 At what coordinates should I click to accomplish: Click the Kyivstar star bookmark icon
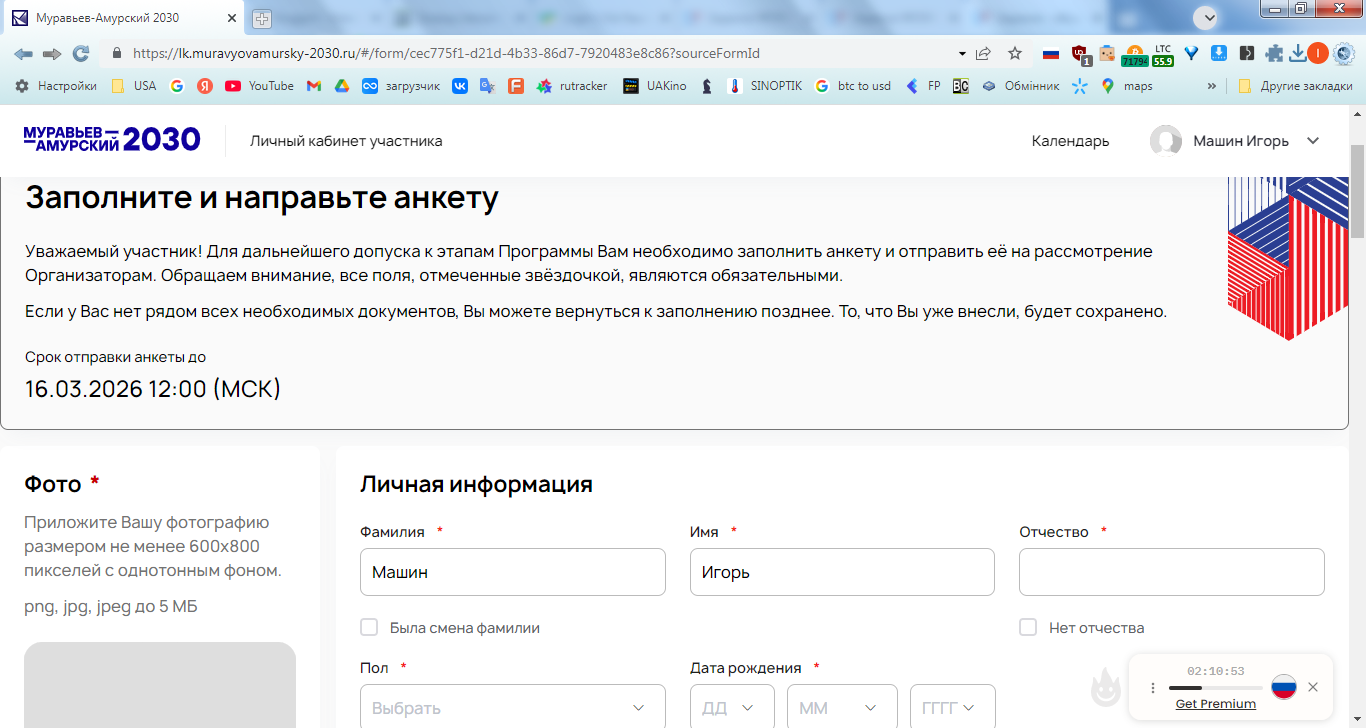pyautogui.click(x=1079, y=86)
